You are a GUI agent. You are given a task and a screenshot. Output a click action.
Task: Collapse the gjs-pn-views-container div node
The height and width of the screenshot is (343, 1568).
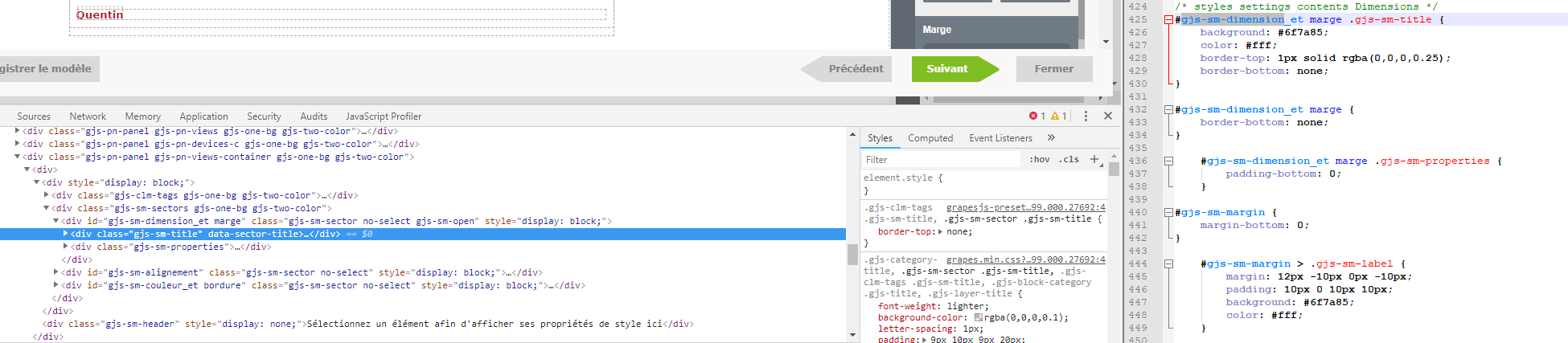18,157
